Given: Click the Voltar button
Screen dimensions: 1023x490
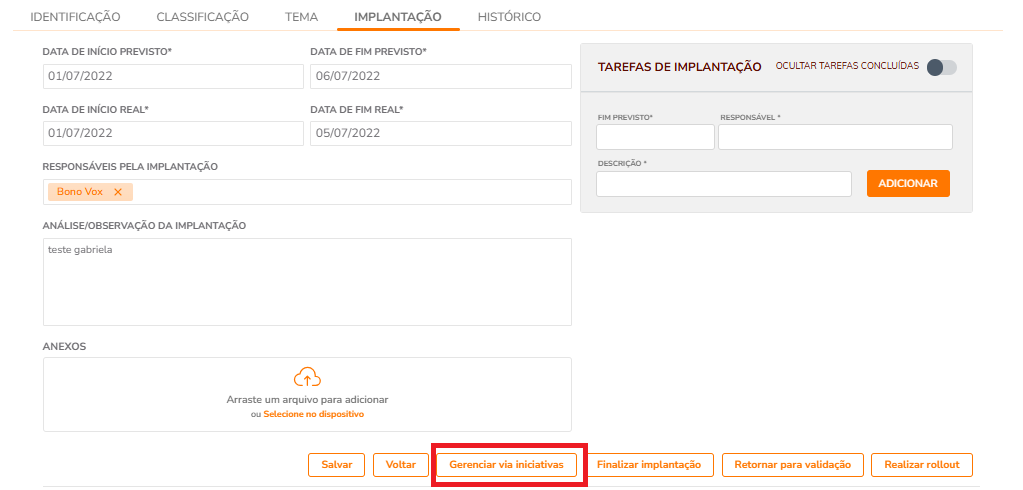Looking at the screenshot, I should click(401, 465).
